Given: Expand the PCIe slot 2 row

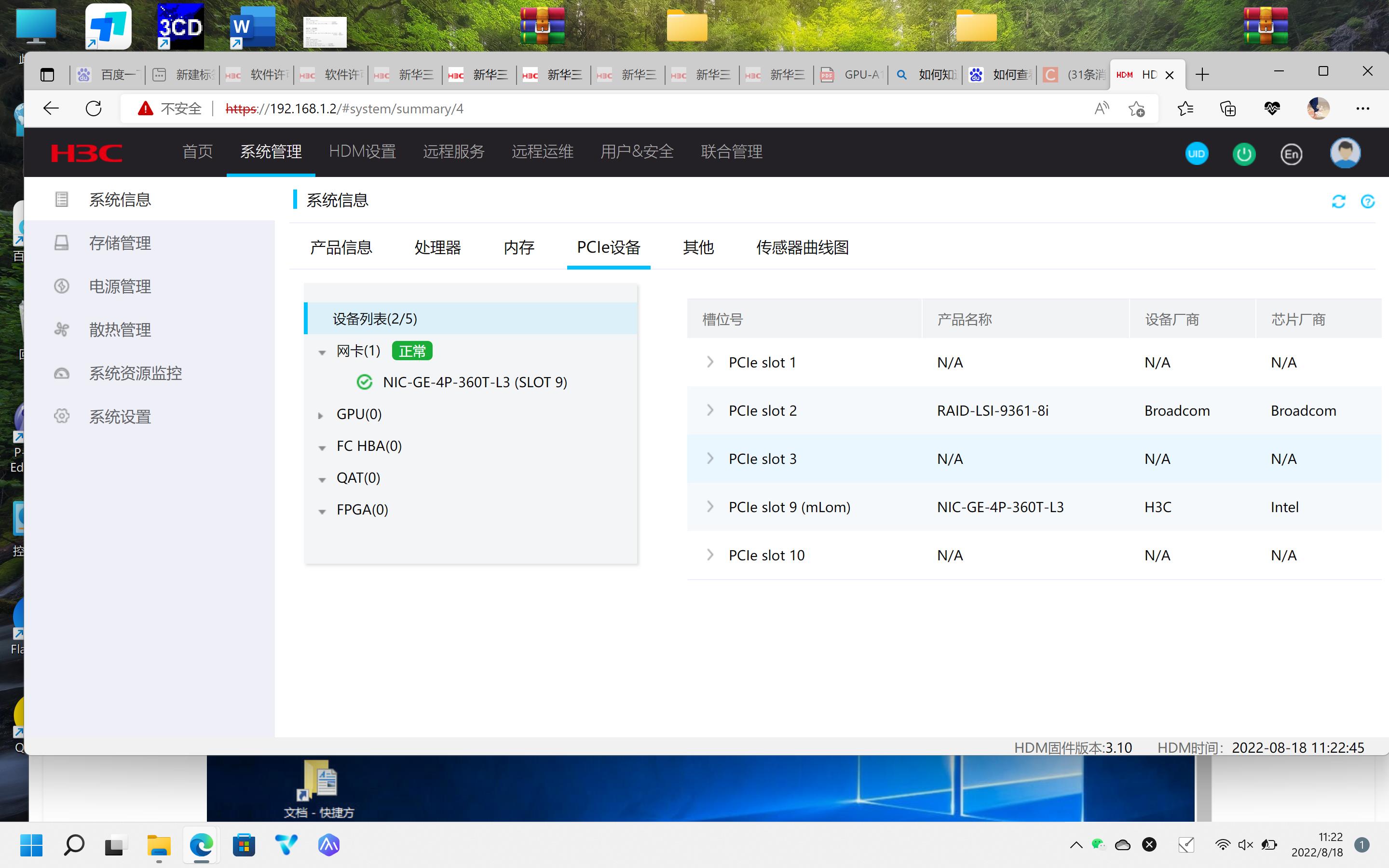Looking at the screenshot, I should [710, 410].
